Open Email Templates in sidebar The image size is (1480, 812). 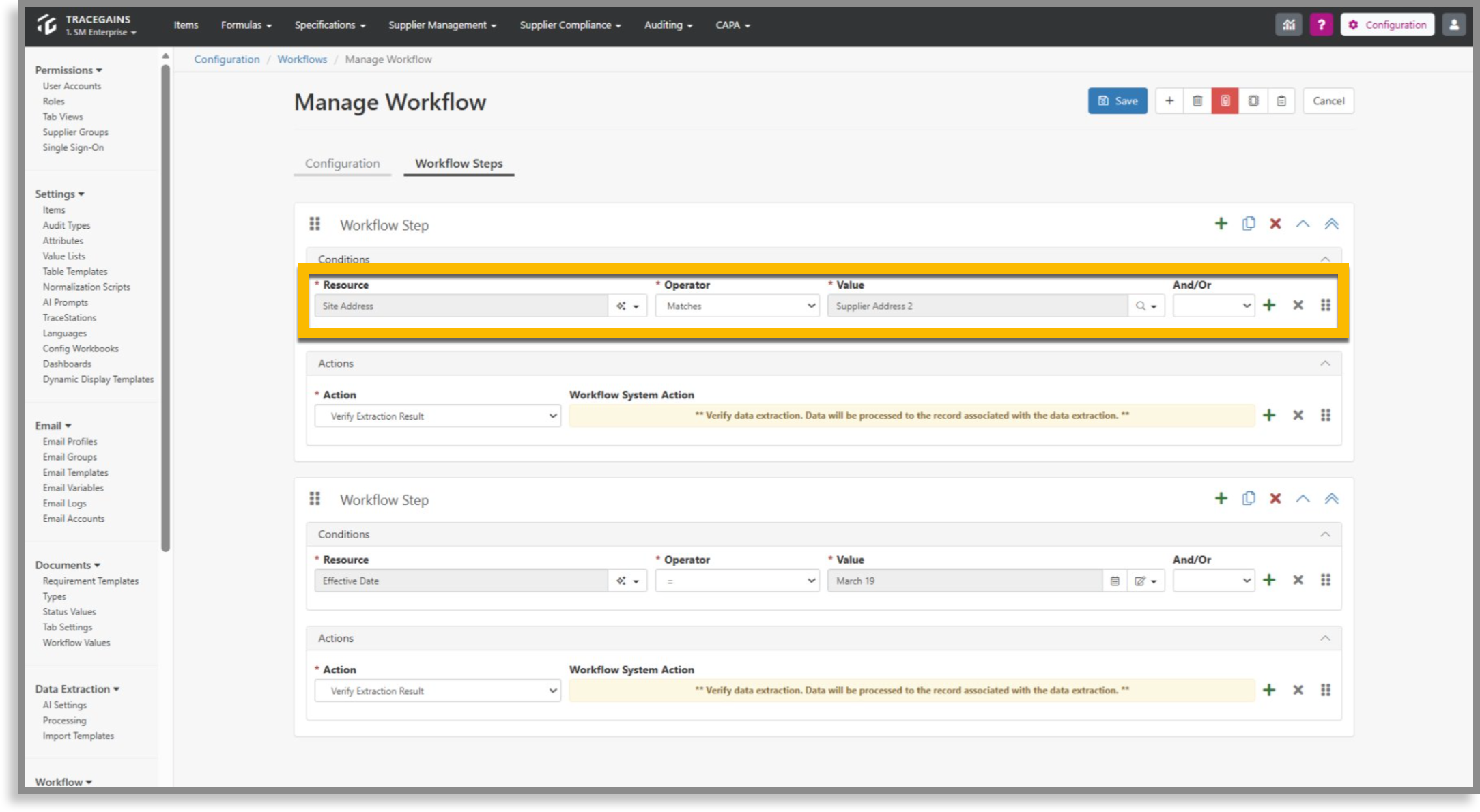point(75,472)
